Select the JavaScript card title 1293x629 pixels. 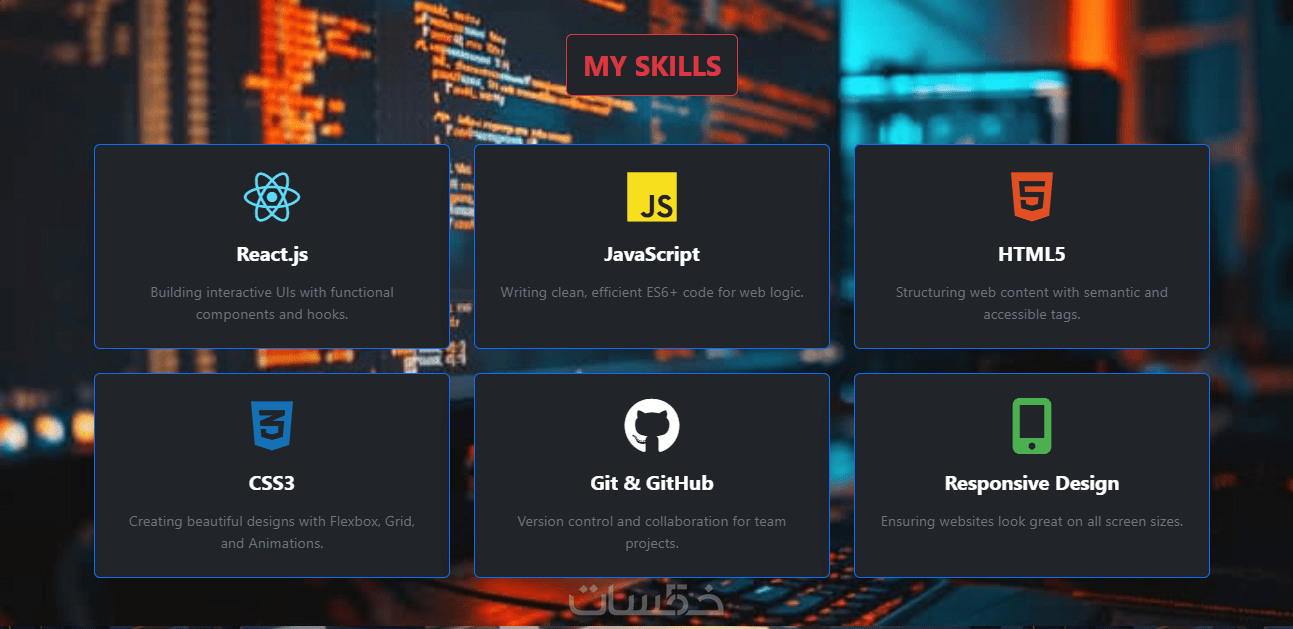click(652, 254)
